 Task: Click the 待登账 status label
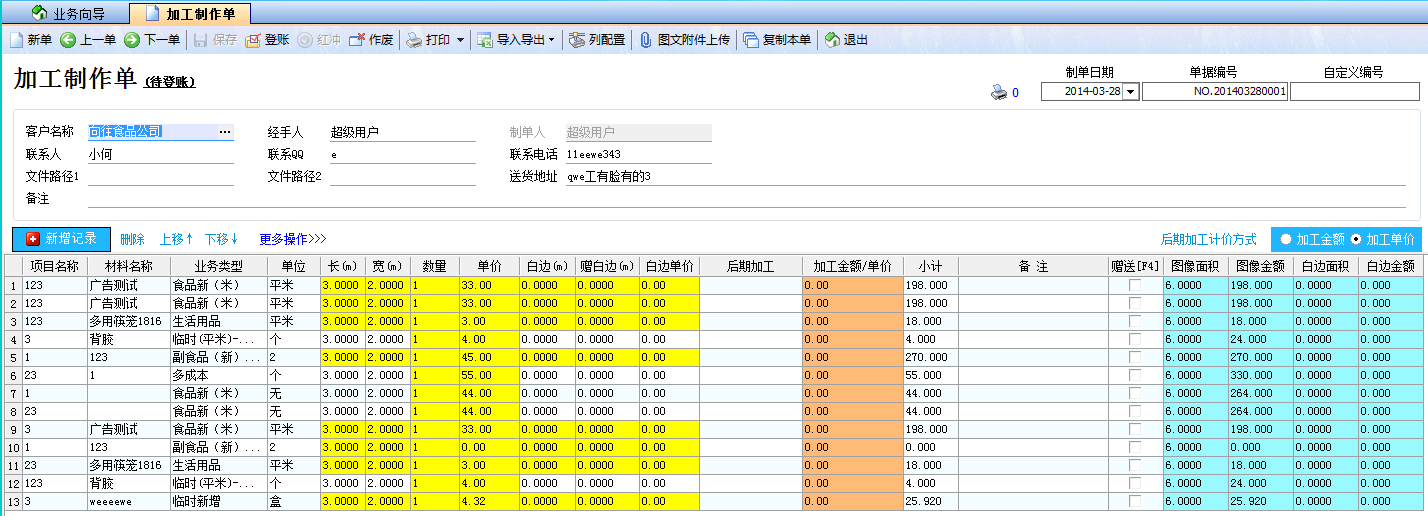[170, 82]
